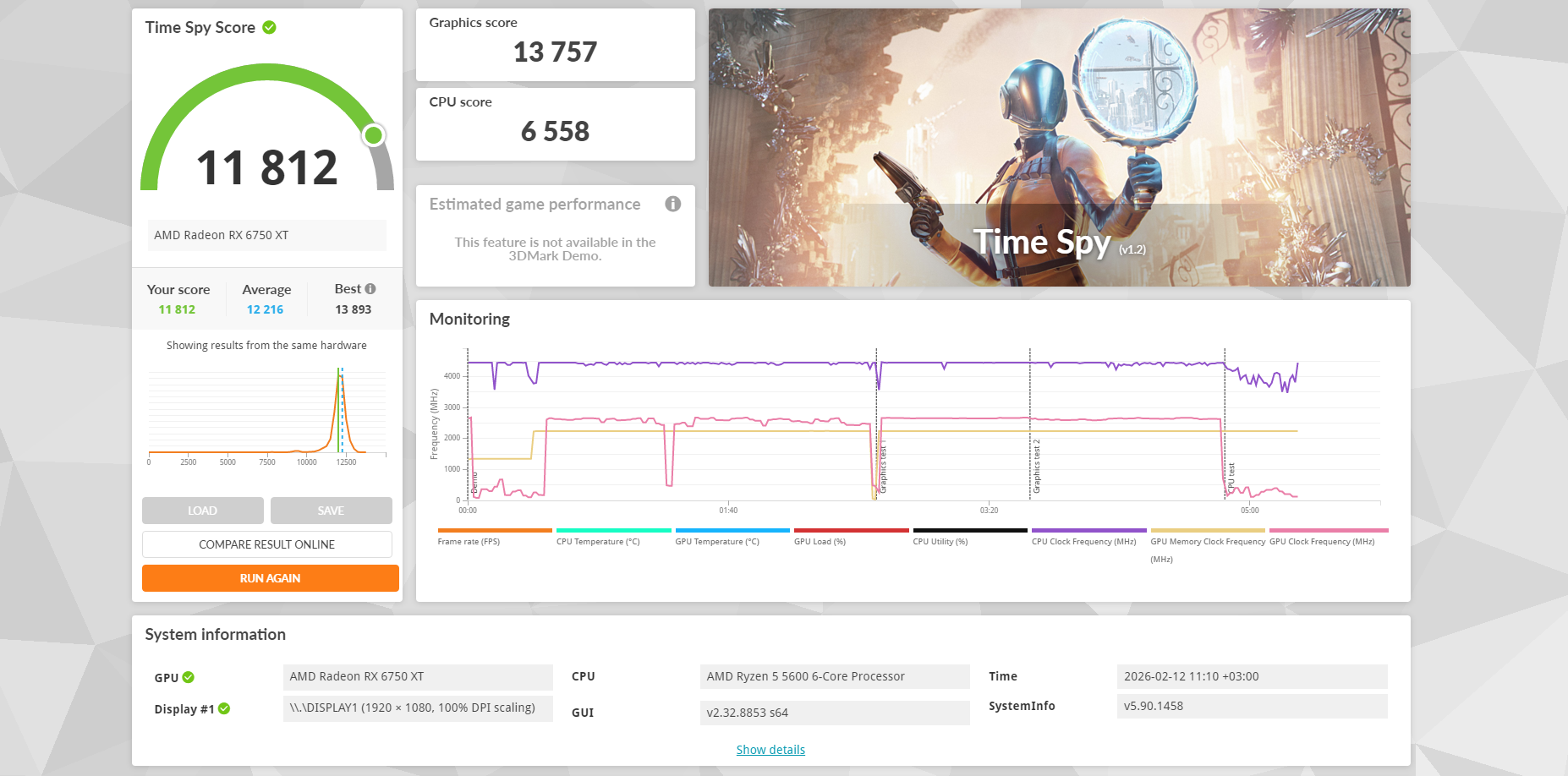This screenshot has width=1568, height=776.
Task: Click the pink GPU Clock Frequency color bar
Action: tap(1329, 530)
